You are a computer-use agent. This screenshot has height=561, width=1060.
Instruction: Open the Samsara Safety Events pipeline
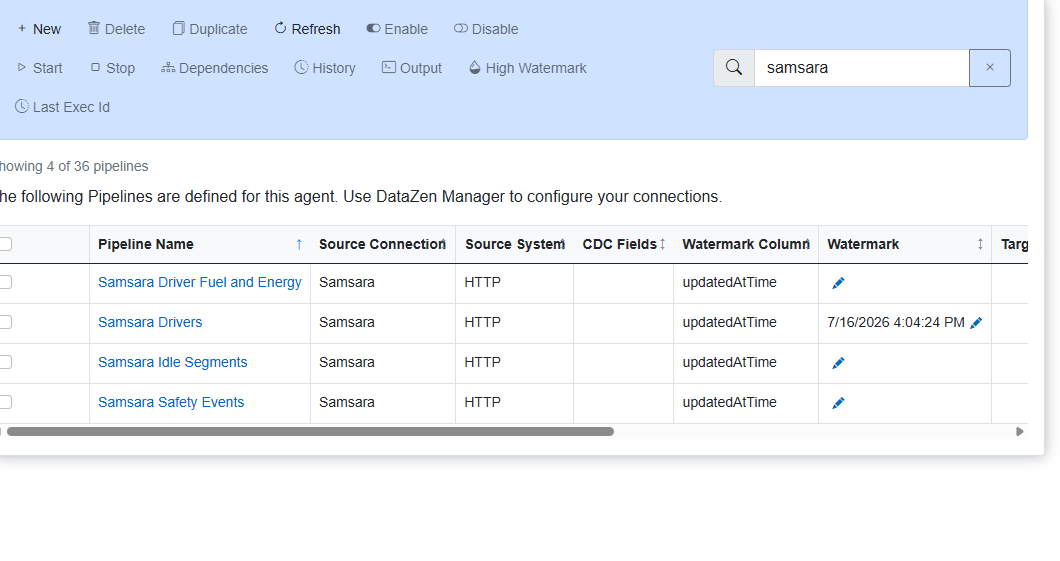click(171, 402)
